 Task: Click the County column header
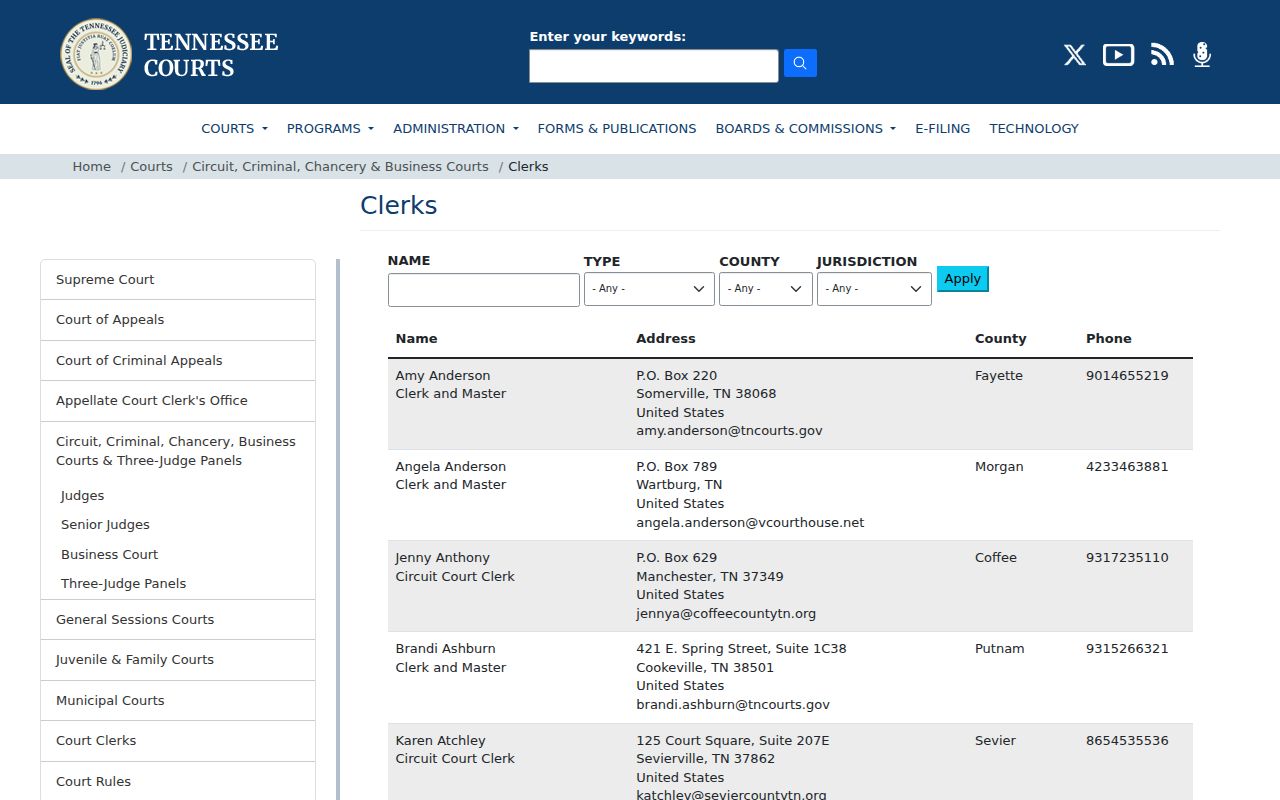coord(1001,339)
